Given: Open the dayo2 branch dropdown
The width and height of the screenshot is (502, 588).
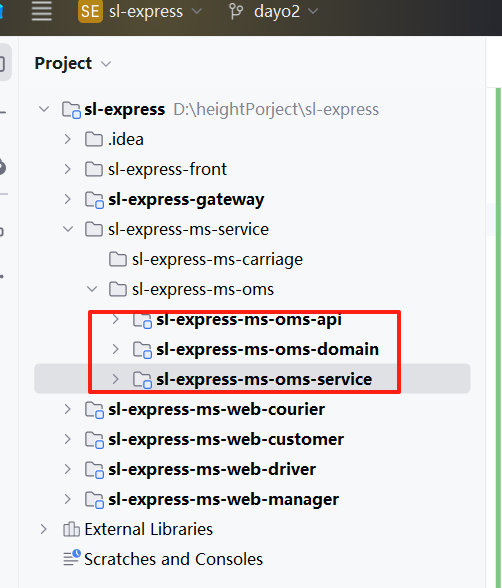Looking at the screenshot, I should 286,11.
